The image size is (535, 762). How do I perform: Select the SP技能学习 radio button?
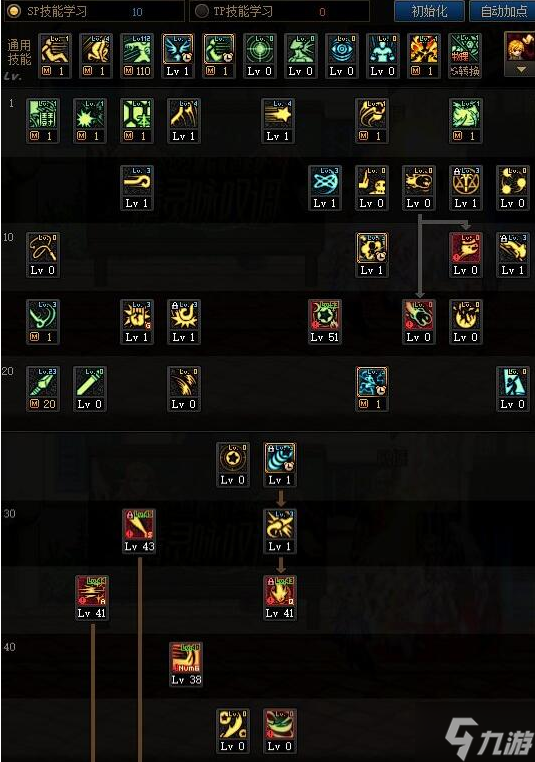(x=14, y=11)
